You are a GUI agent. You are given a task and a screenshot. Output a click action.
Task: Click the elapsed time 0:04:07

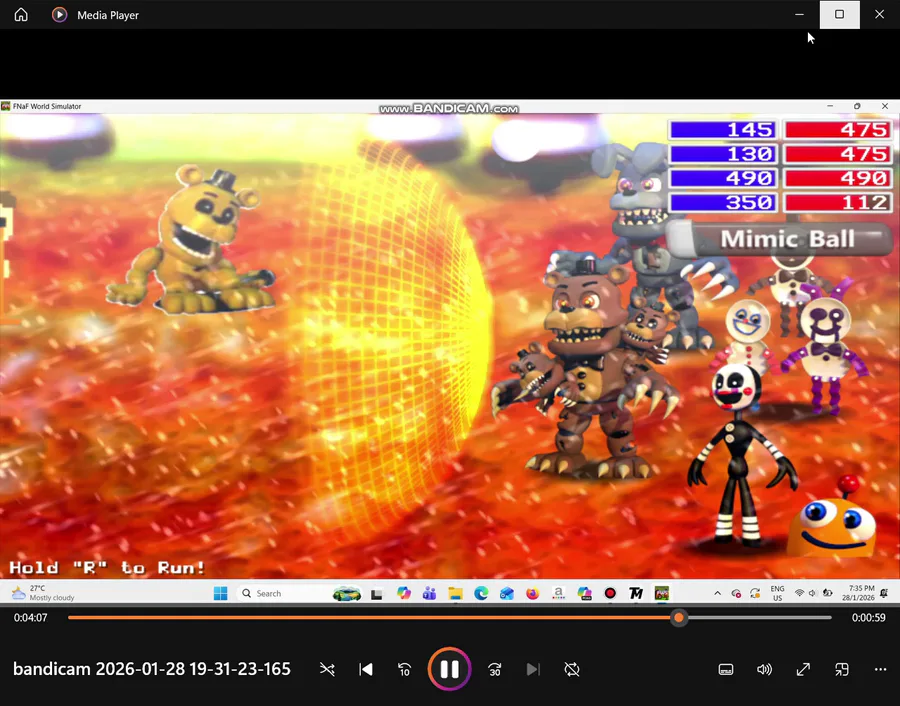(31, 618)
